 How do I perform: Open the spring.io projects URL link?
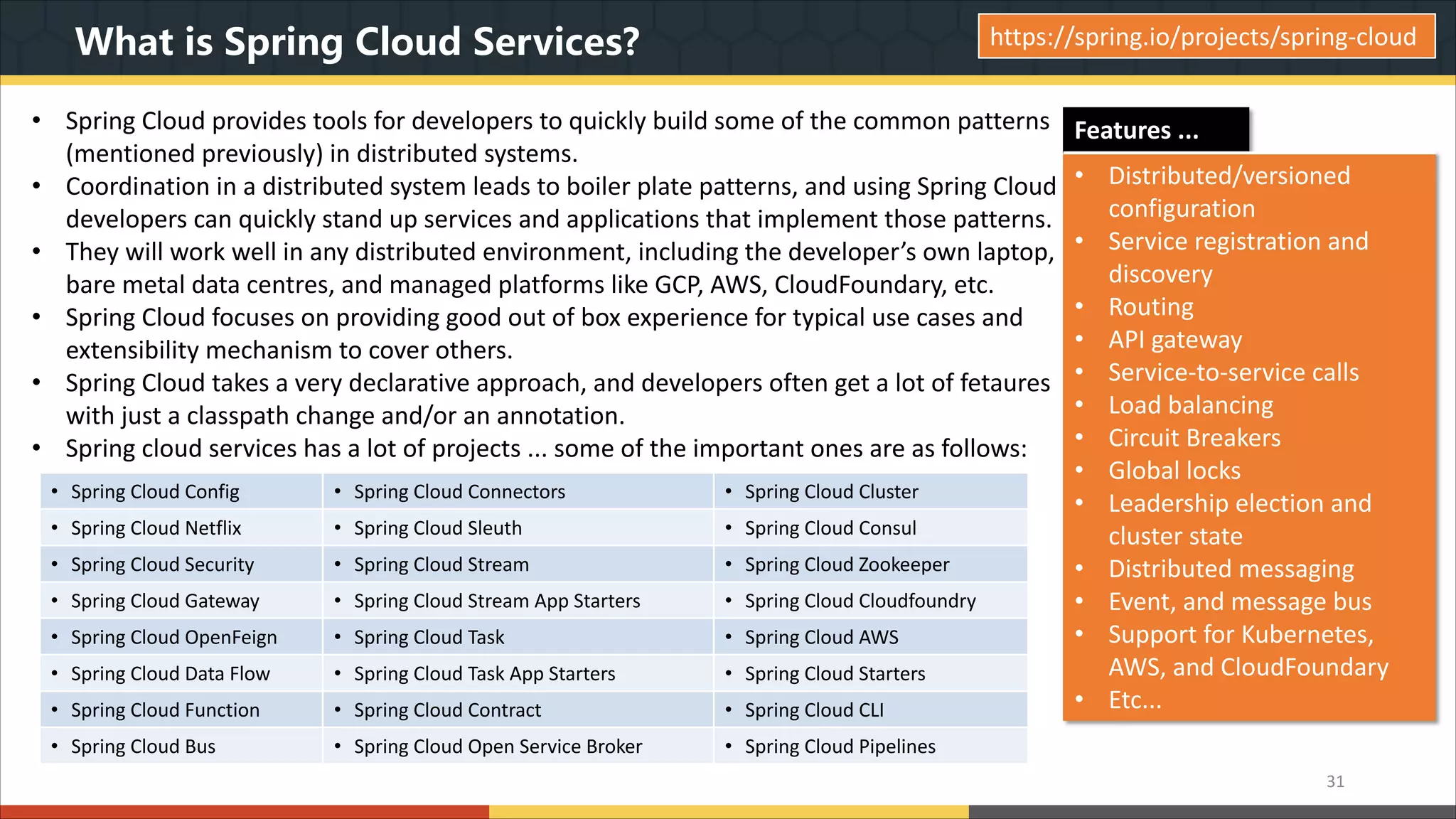[x=1206, y=37]
